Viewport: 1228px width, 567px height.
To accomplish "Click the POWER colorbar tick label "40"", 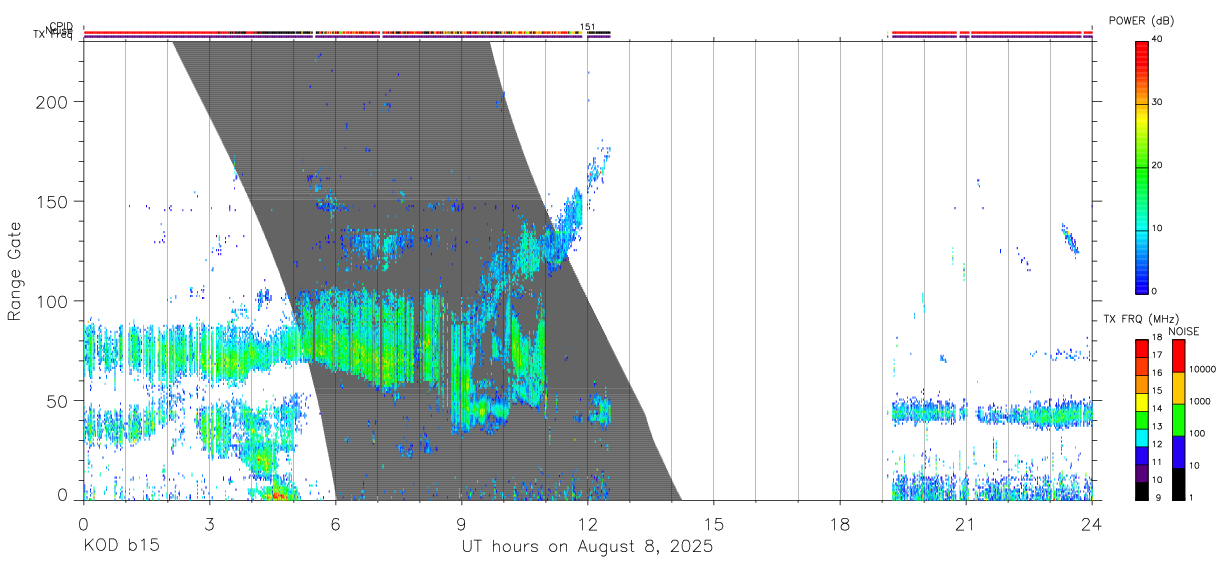I will (1159, 40).
